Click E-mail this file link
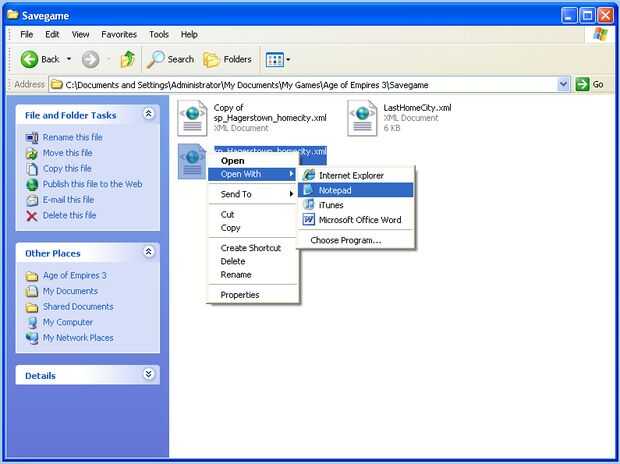Viewport: 620px width, 464px height. [68, 199]
